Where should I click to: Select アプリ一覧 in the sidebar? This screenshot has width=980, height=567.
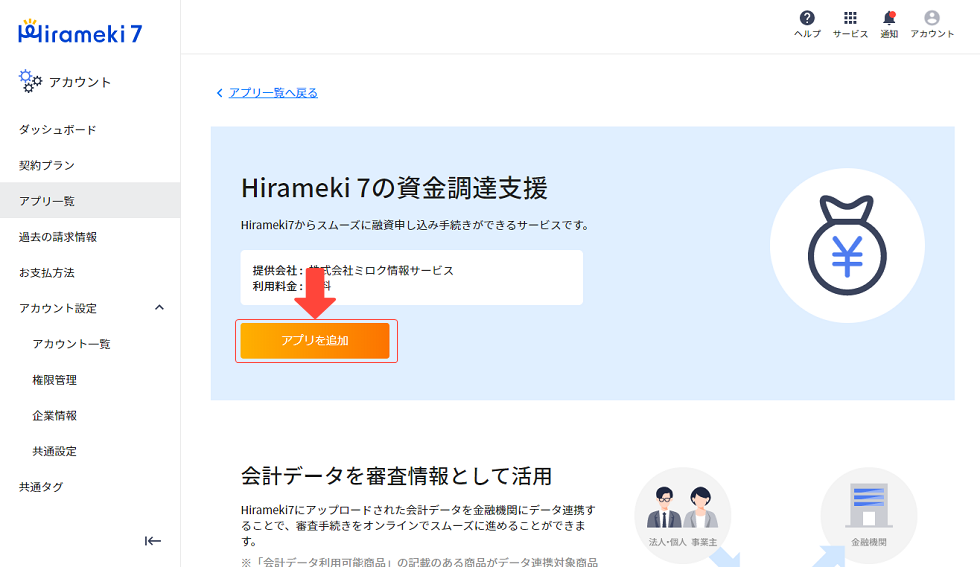coord(90,201)
